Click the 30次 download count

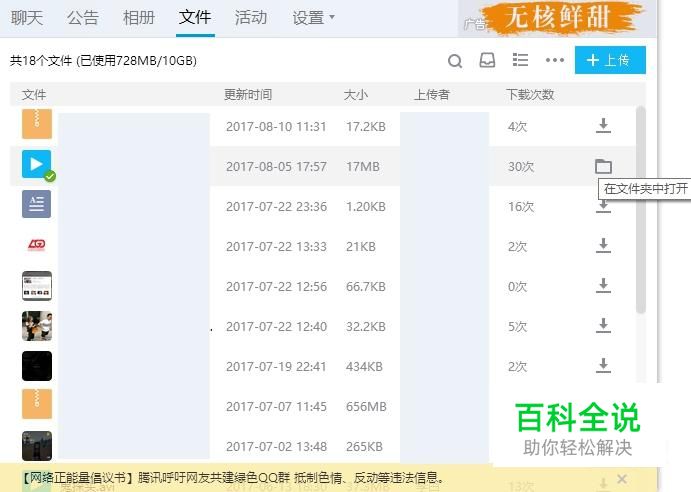pyautogui.click(x=521, y=167)
